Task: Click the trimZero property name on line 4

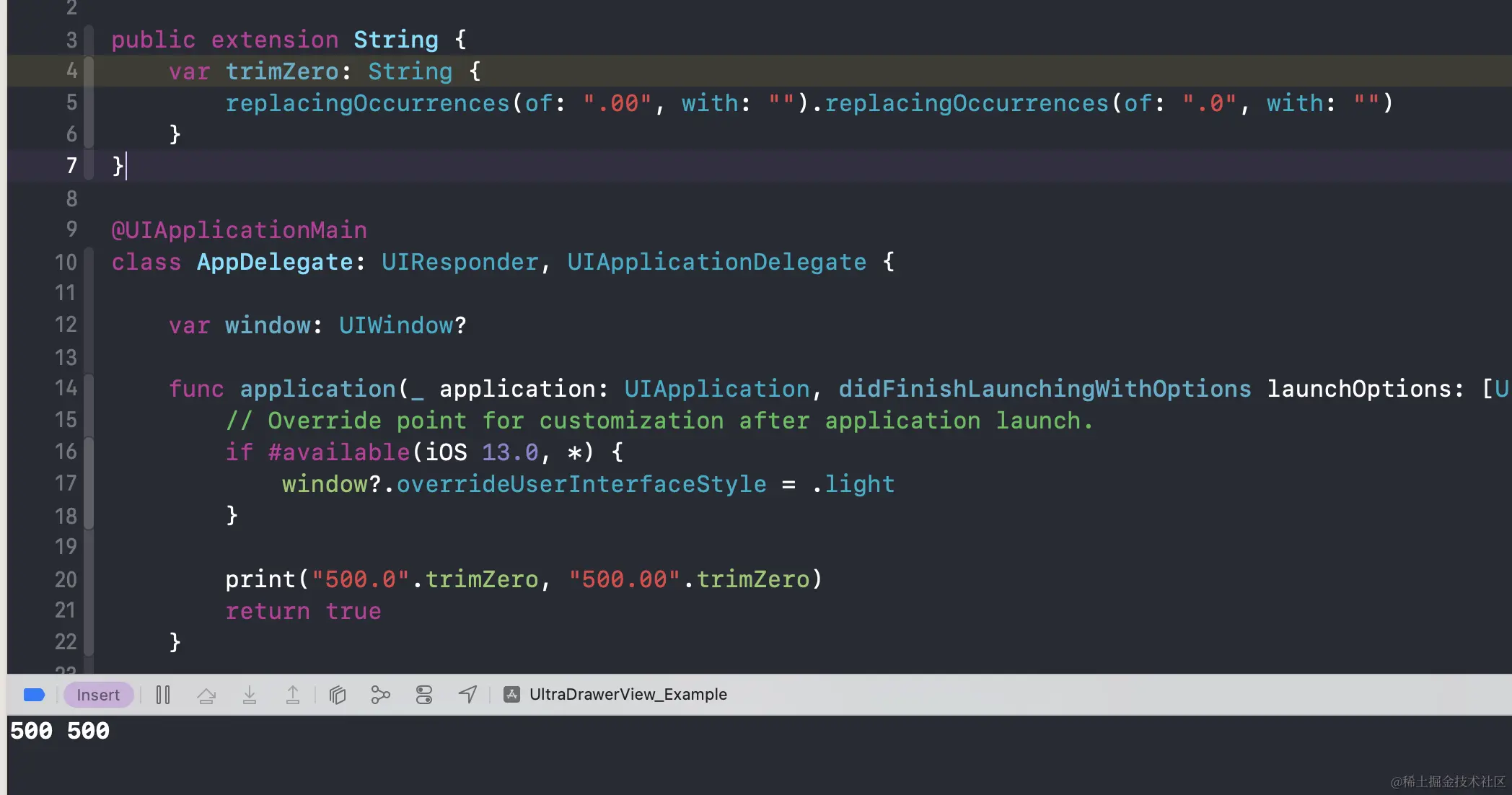Action: tap(282, 71)
